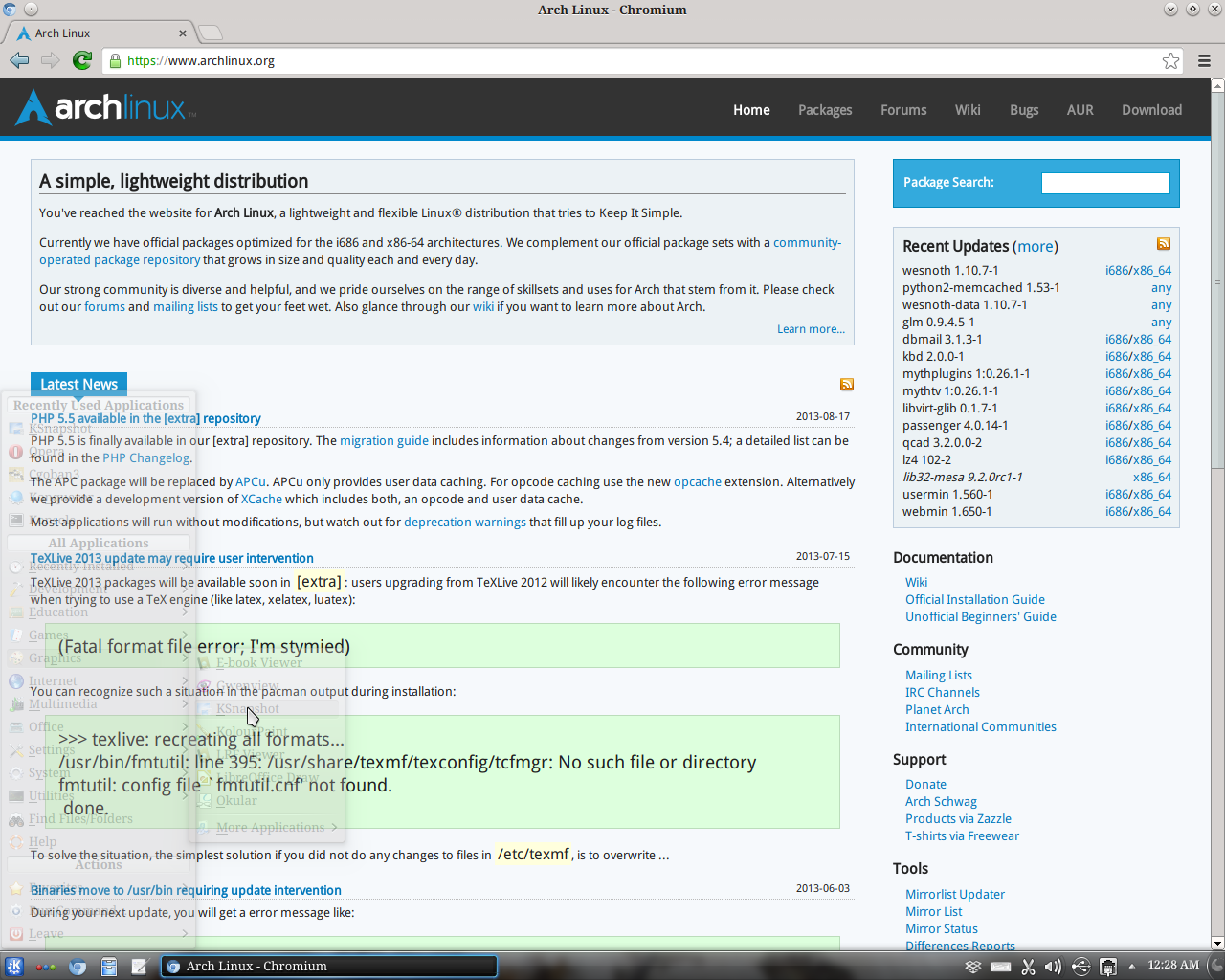Open the (more) Recent Updates link
The height and width of the screenshot is (980, 1225).
point(1036,246)
